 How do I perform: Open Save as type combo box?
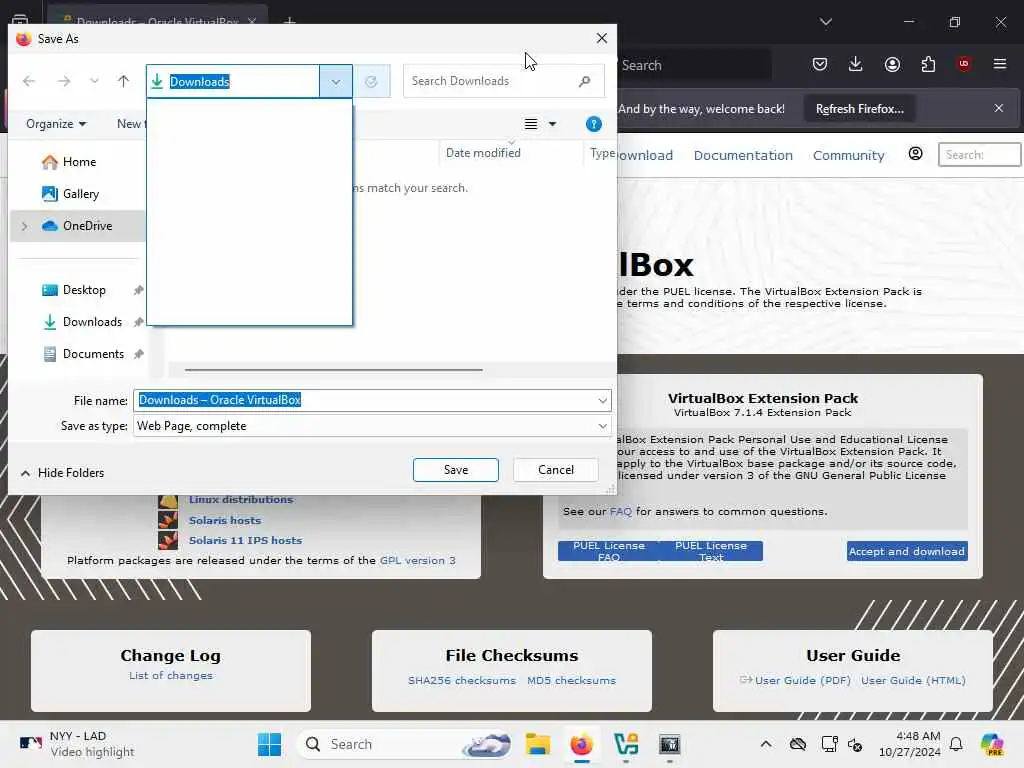tap(372, 426)
